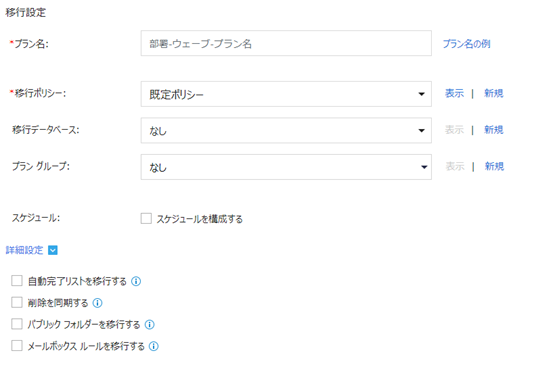Click info icon beside 自動完了リストを移行する
Viewport: 534px width, 391px height.
pyautogui.click(x=136, y=281)
